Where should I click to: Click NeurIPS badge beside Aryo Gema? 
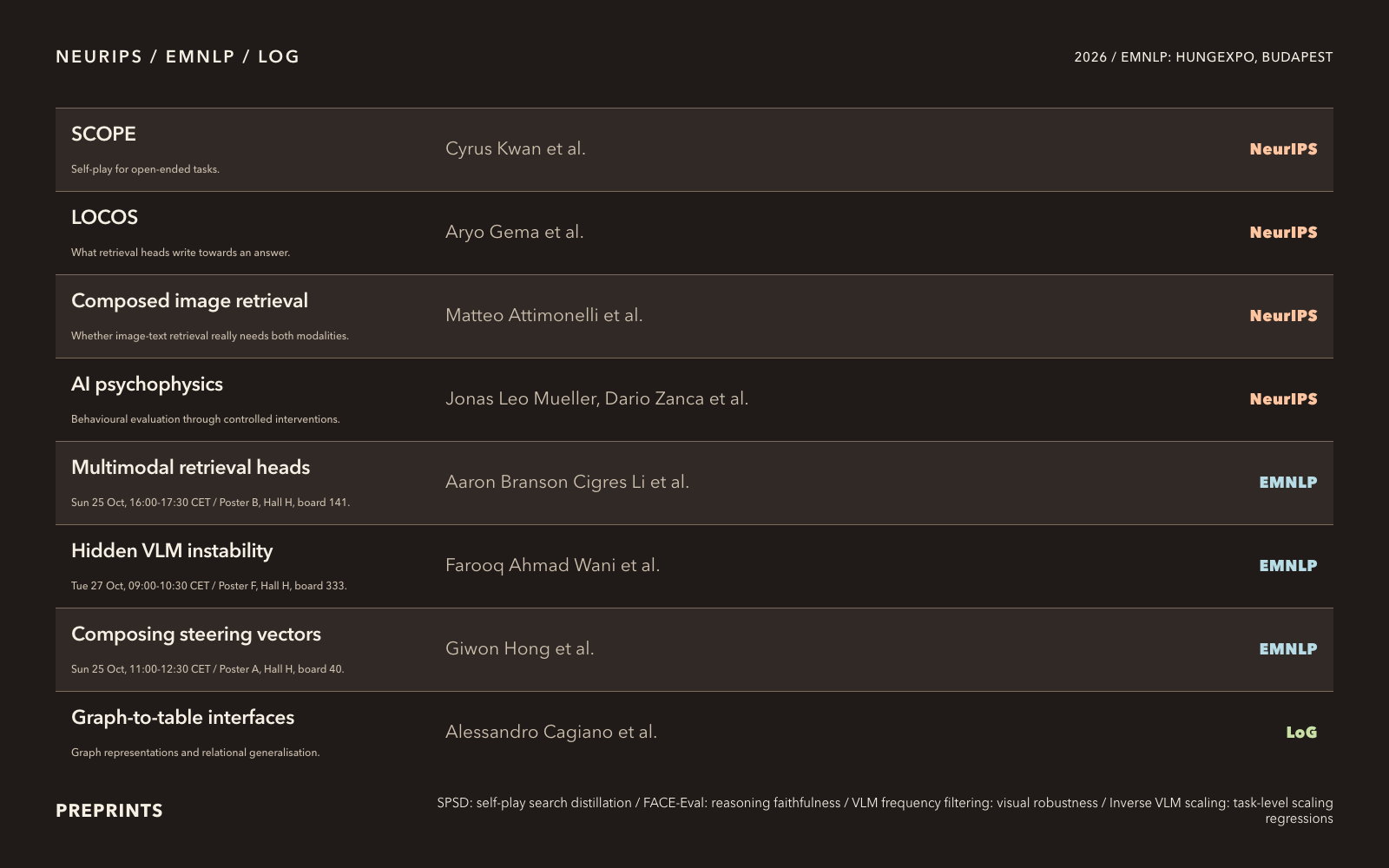coord(1283,233)
